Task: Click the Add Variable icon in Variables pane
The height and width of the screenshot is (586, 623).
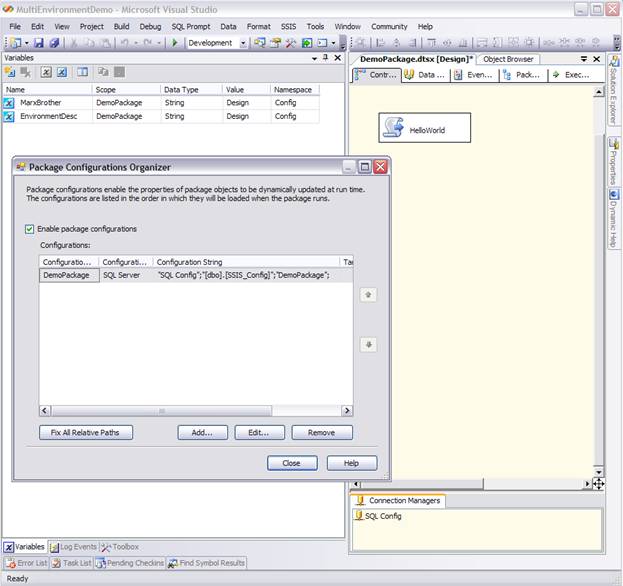Action: coord(10,72)
